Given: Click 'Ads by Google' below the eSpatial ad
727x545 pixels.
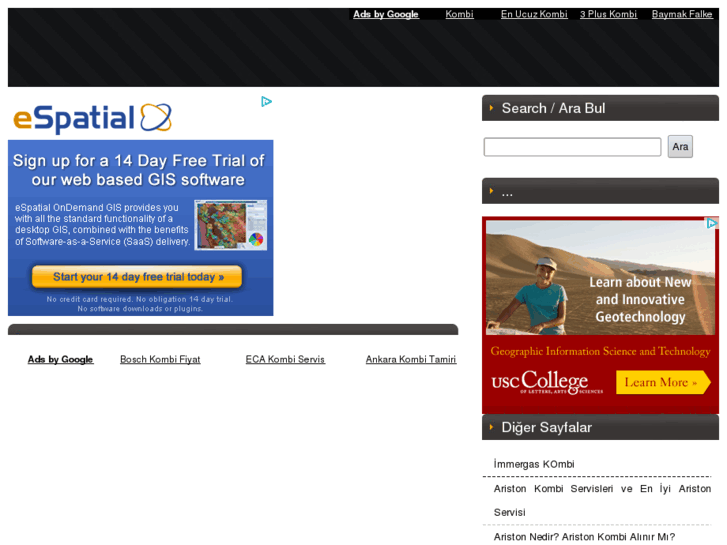Looking at the screenshot, I should (x=61, y=359).
